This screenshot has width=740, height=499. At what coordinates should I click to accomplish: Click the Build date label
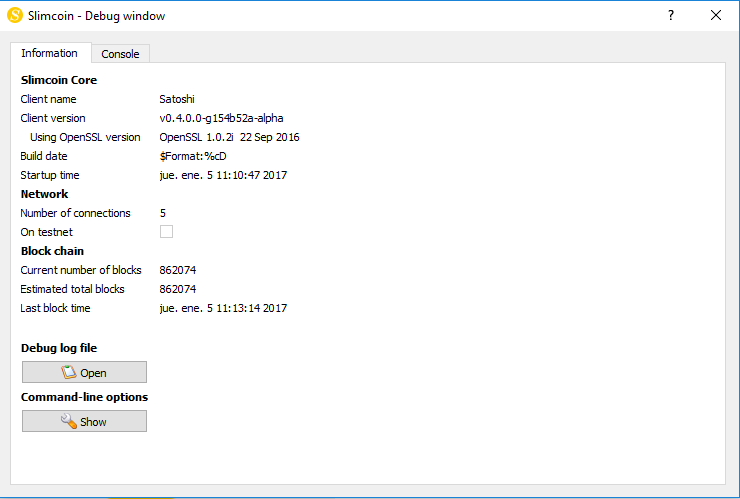point(44,156)
